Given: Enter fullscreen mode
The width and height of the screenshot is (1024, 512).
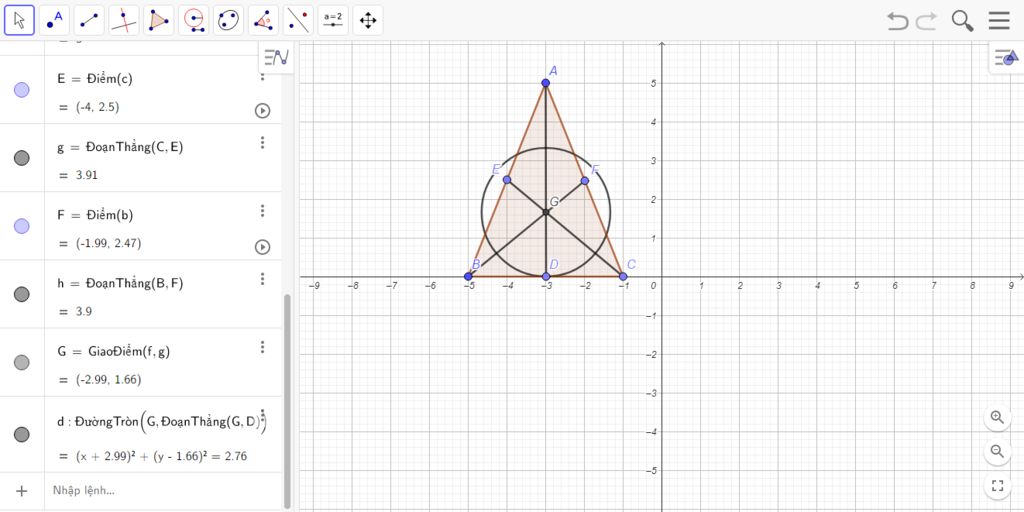Looking at the screenshot, I should (997, 485).
